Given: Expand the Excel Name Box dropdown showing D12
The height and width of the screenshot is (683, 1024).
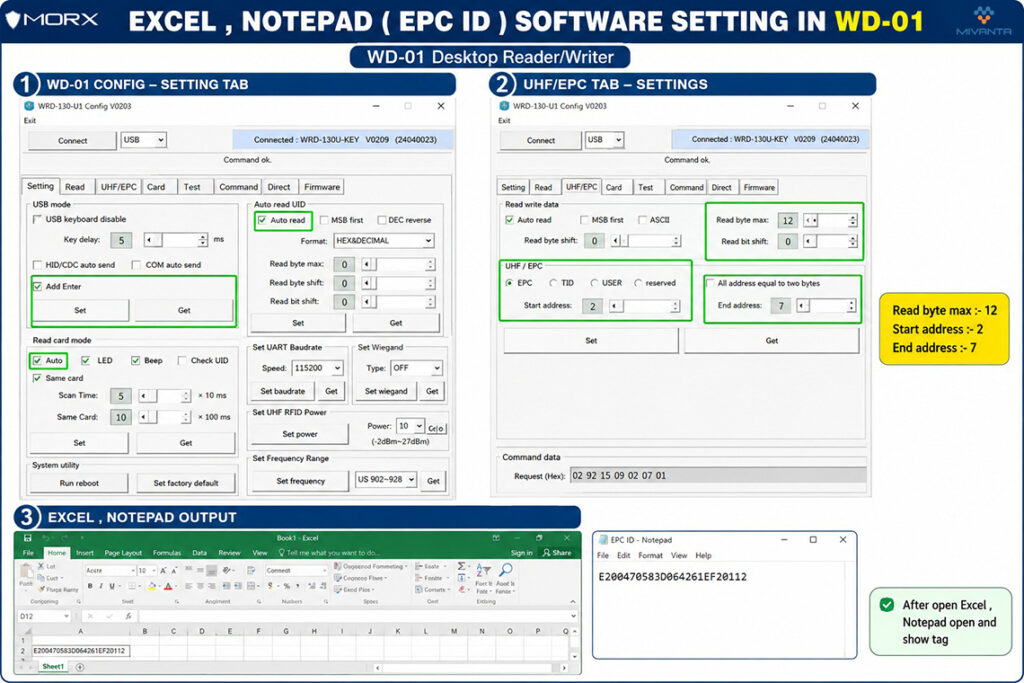Looking at the screenshot, I should coord(66,616).
